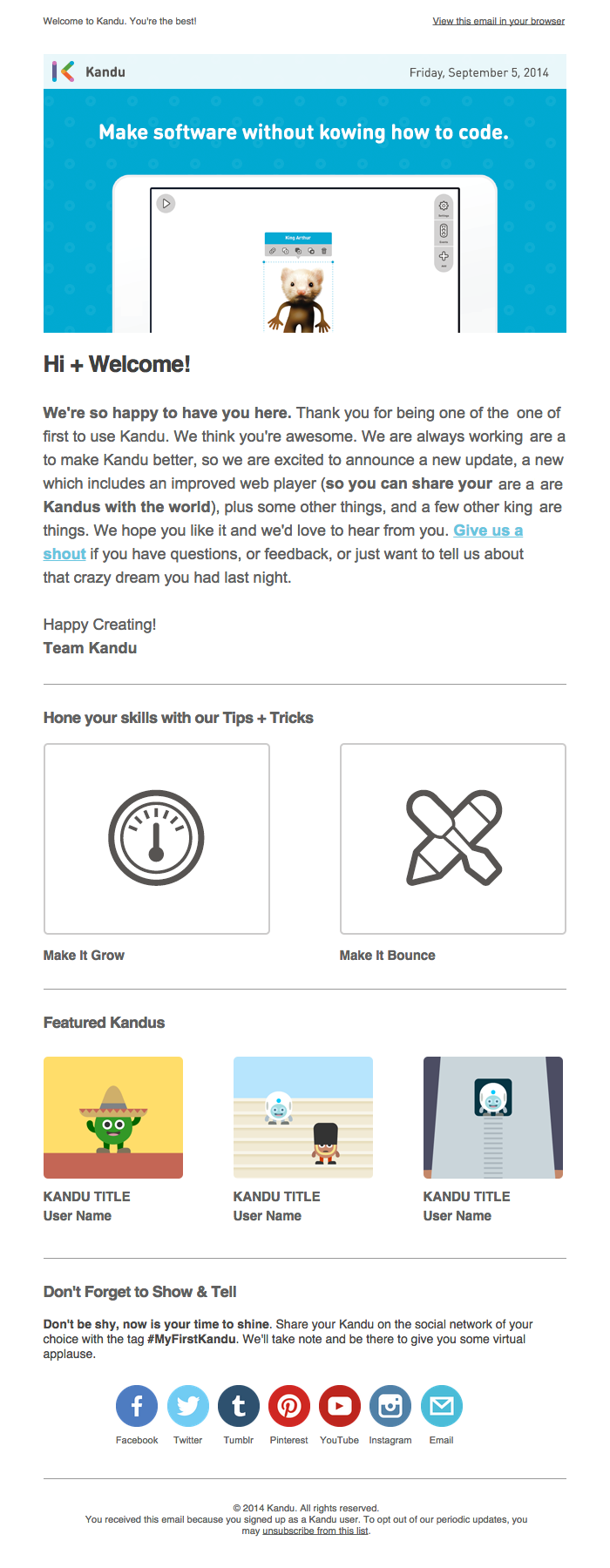The image size is (610, 1568).
Task: Click the Add plus icon in tablet preview
Action: point(444,256)
